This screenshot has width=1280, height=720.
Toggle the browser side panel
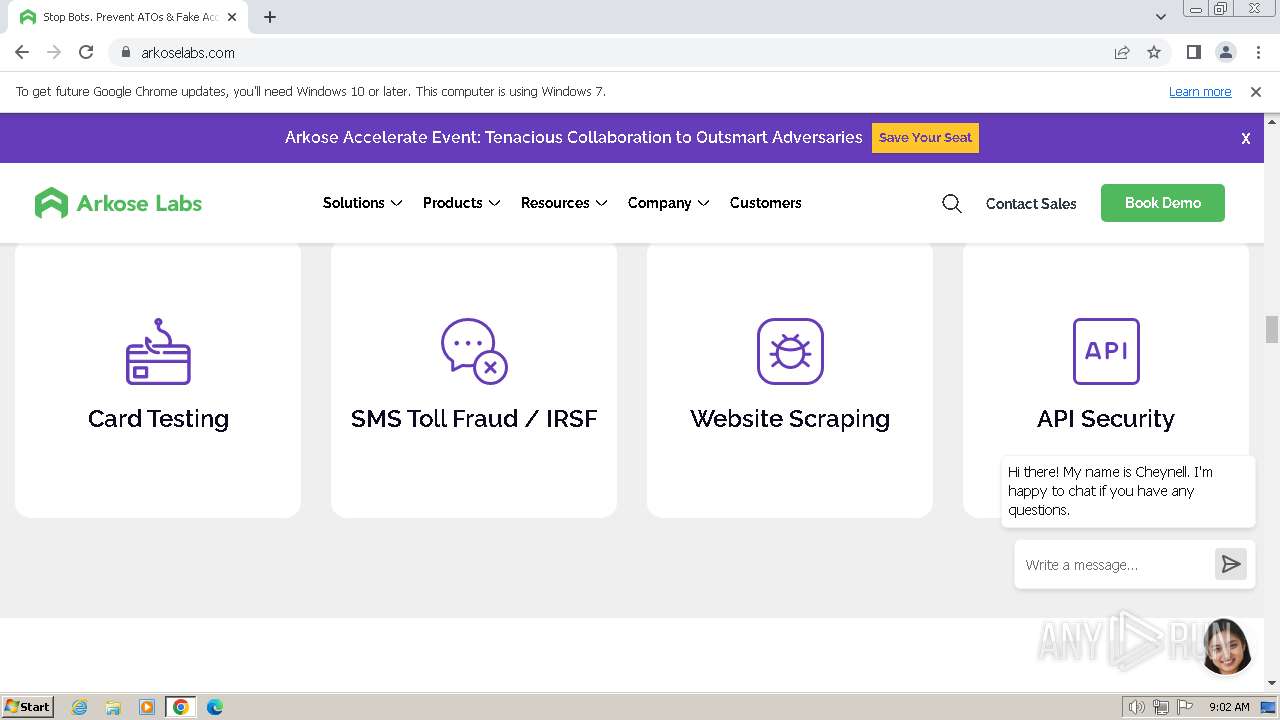coord(1193,53)
